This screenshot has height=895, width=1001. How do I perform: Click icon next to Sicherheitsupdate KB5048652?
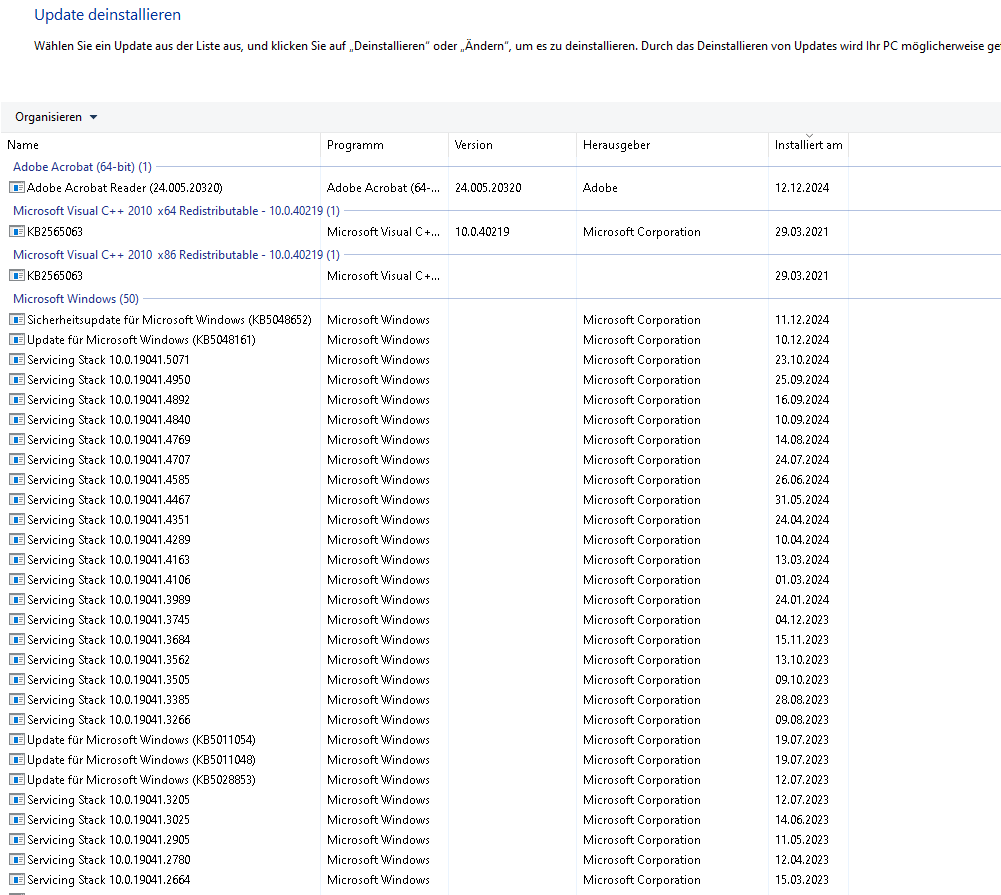click(17, 320)
